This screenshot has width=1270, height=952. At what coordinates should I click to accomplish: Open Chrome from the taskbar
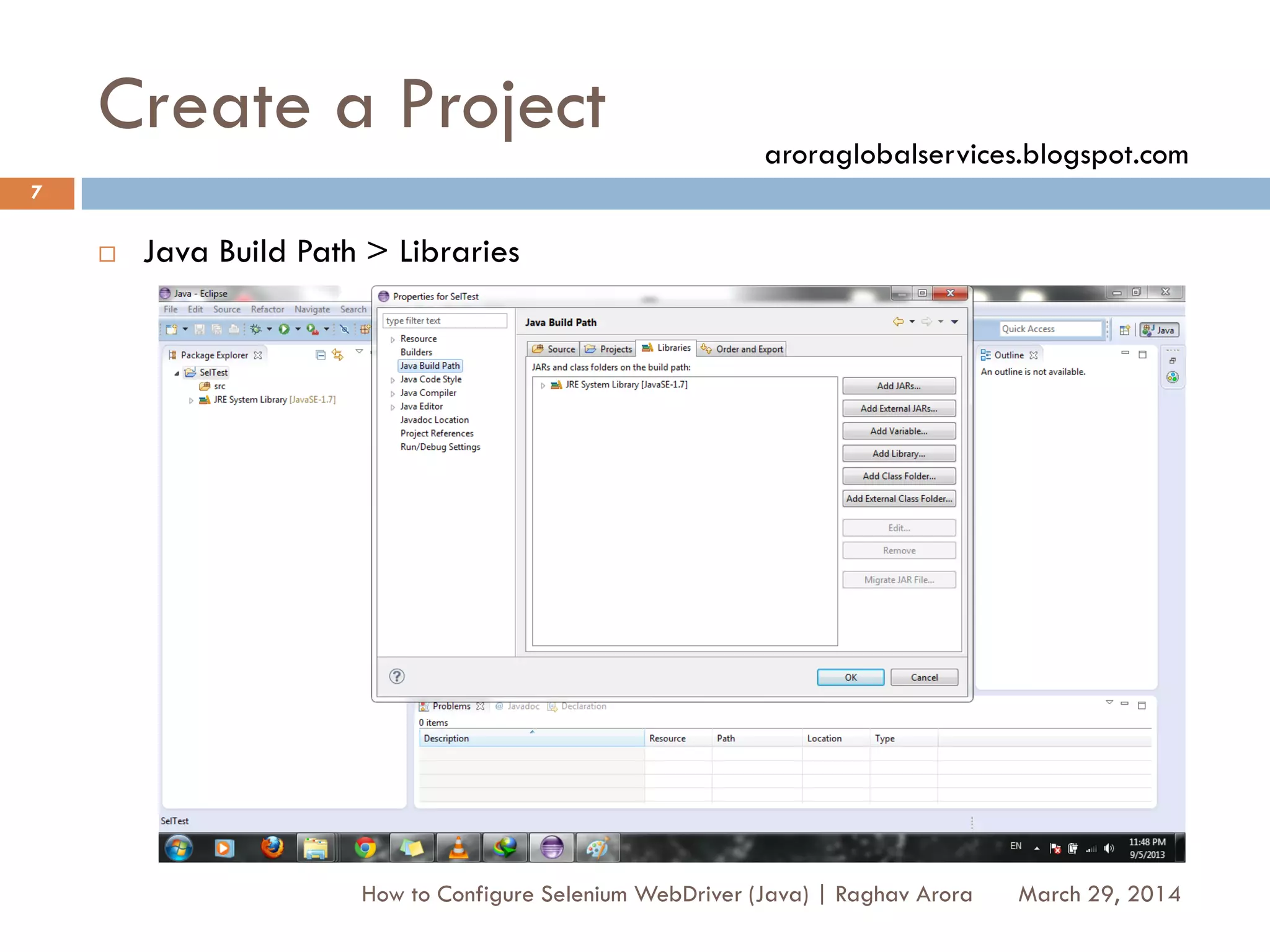pos(365,847)
